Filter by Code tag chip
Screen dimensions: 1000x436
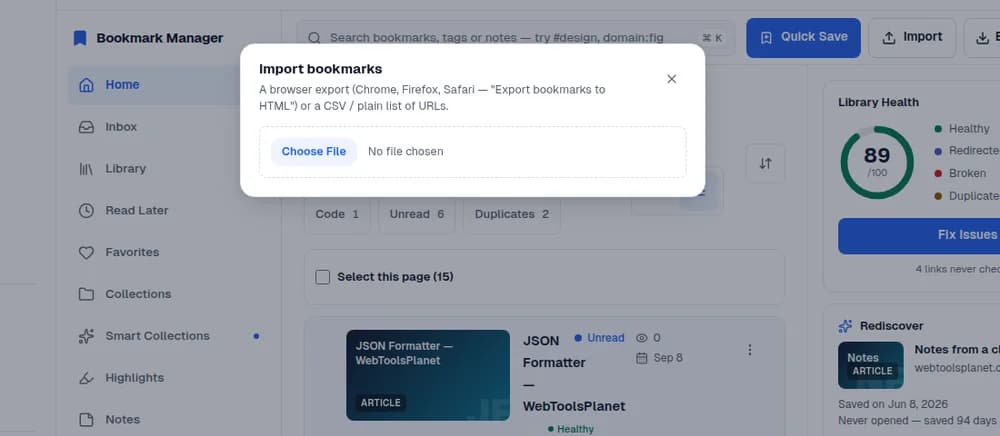point(337,214)
